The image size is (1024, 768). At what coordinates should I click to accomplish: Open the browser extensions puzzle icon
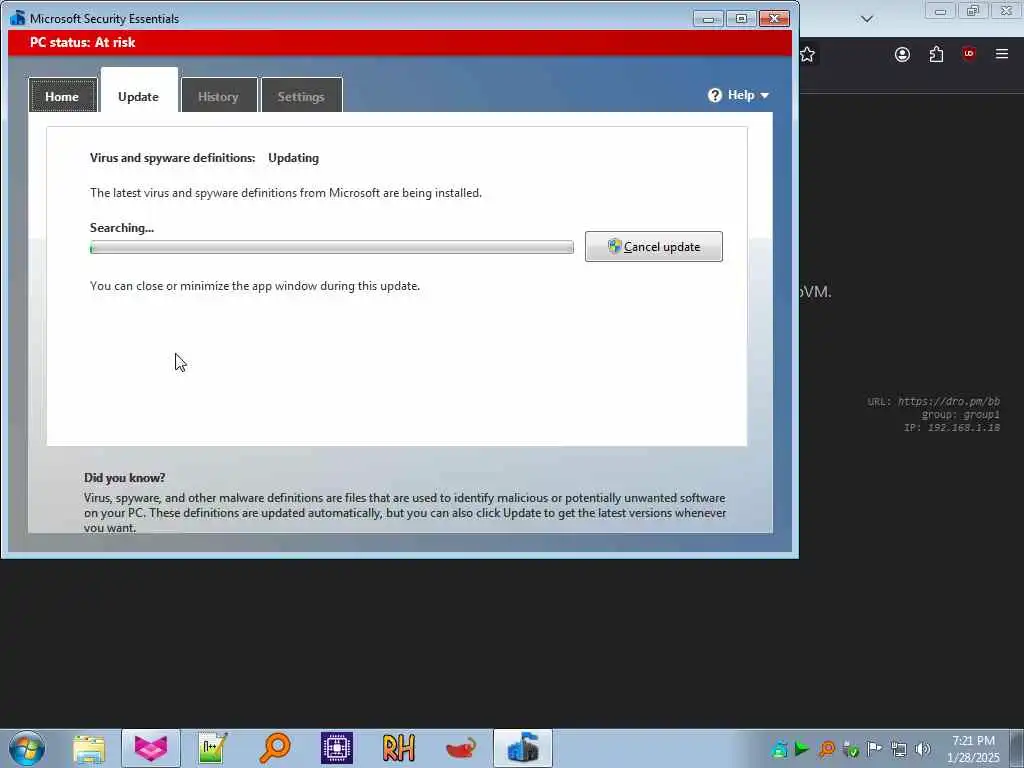(x=936, y=54)
